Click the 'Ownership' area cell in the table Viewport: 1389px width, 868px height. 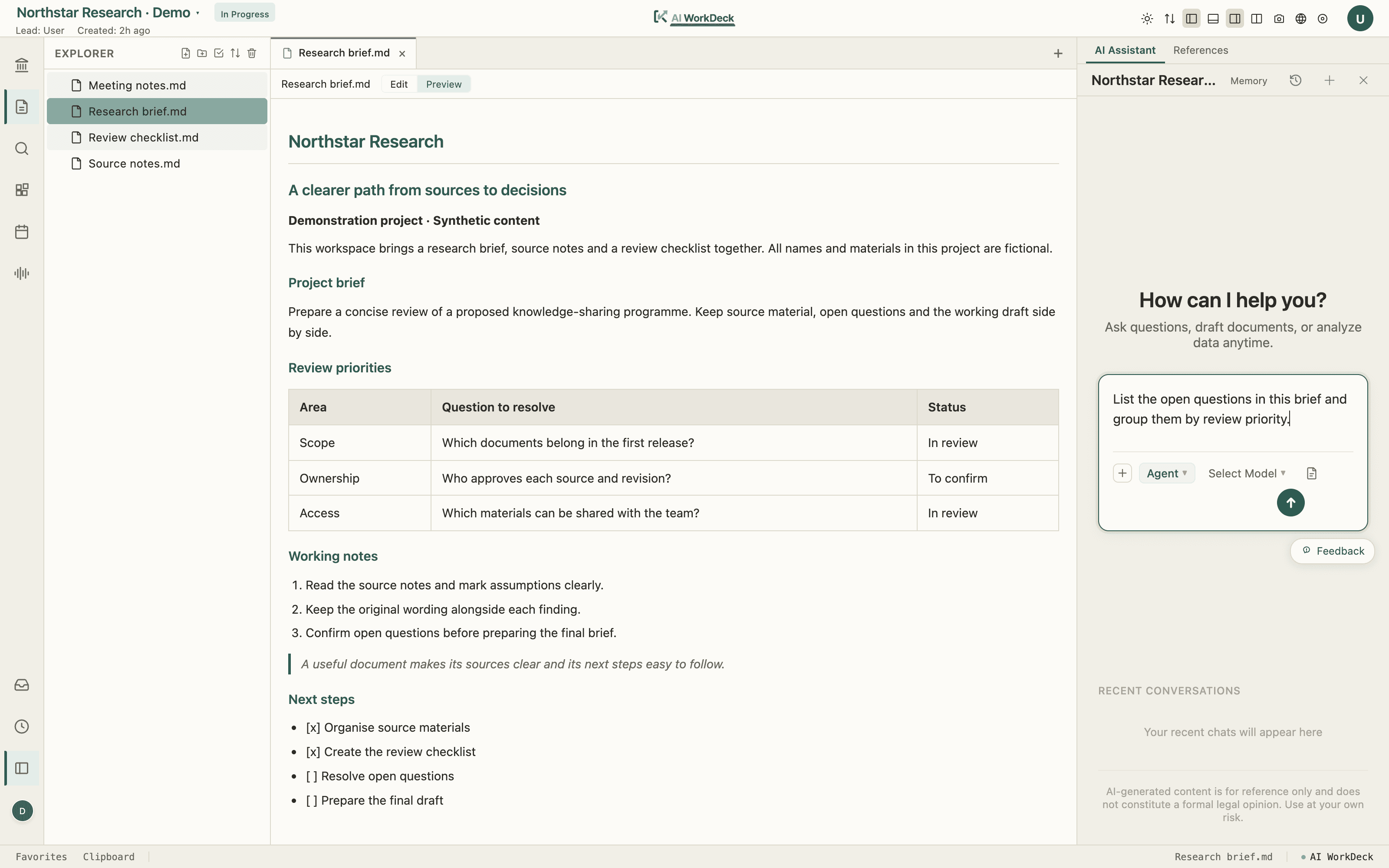coord(360,478)
